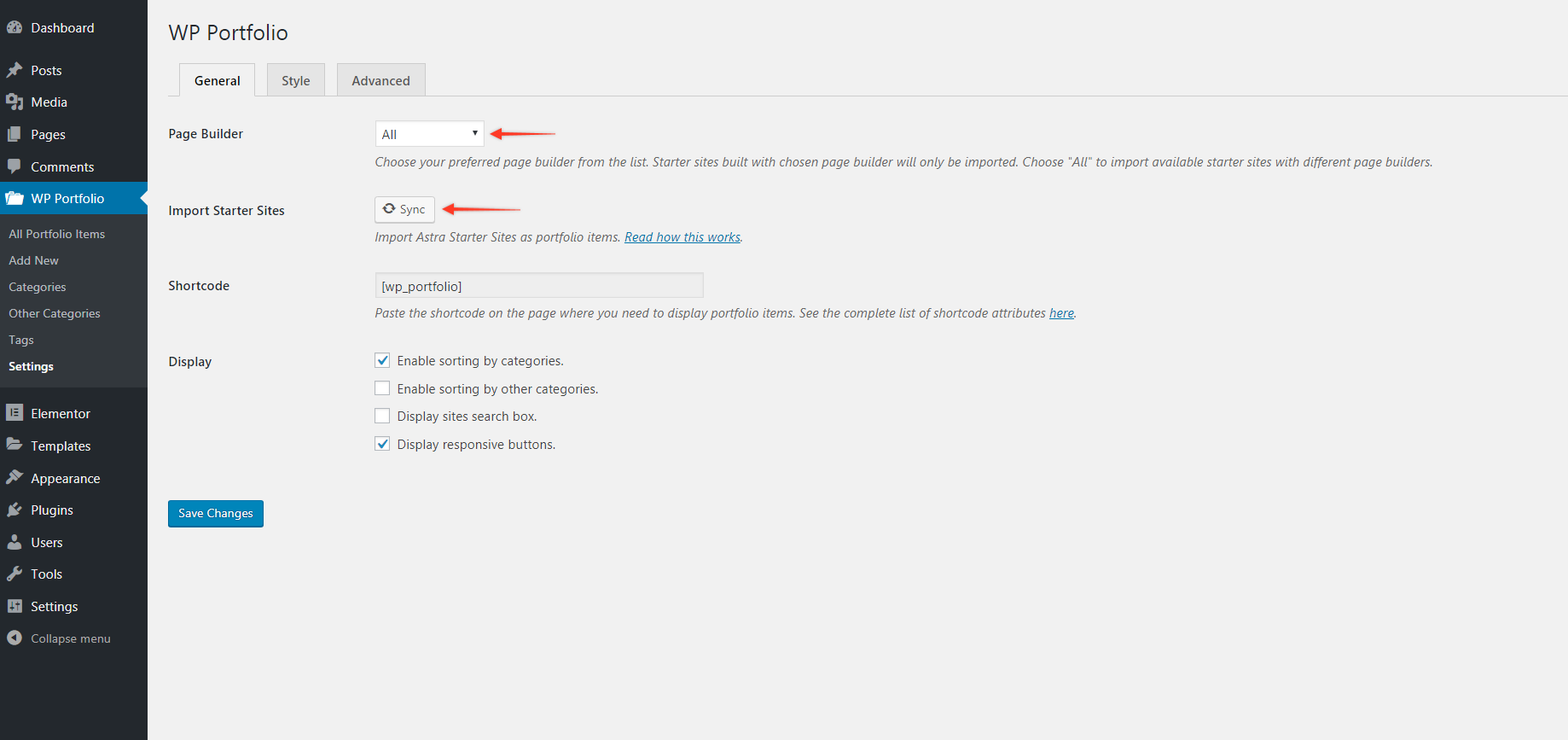
Task: Click the Sync button label
Action: pyautogui.click(x=413, y=209)
